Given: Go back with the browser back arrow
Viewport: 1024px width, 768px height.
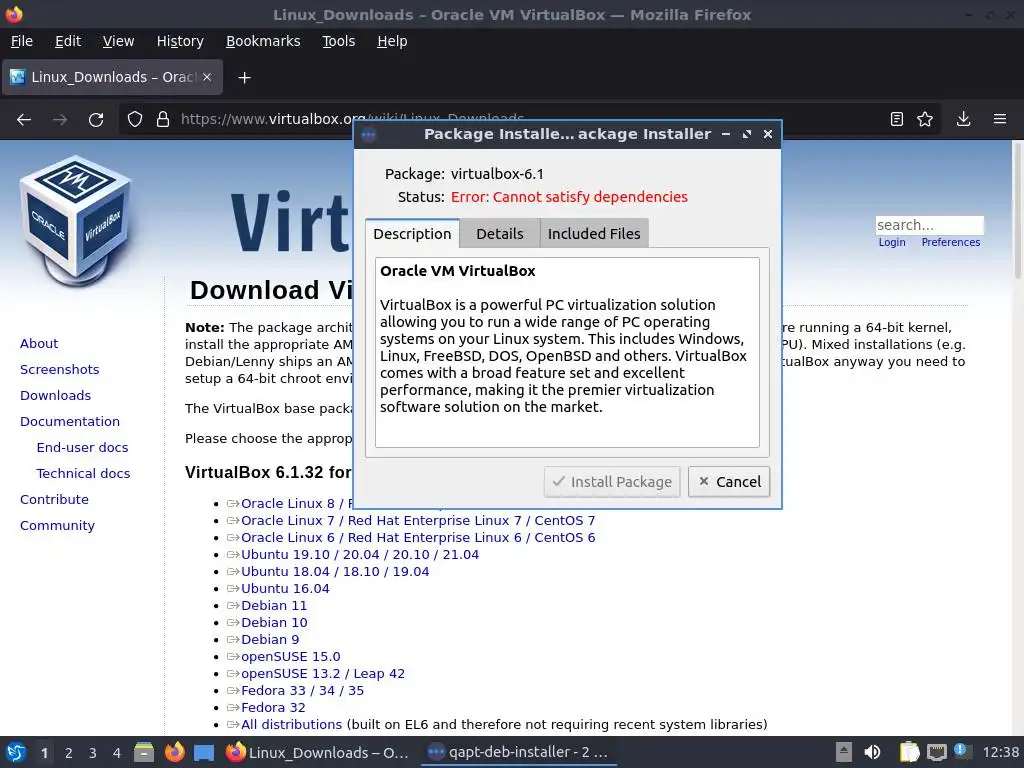Looking at the screenshot, I should (x=24, y=120).
